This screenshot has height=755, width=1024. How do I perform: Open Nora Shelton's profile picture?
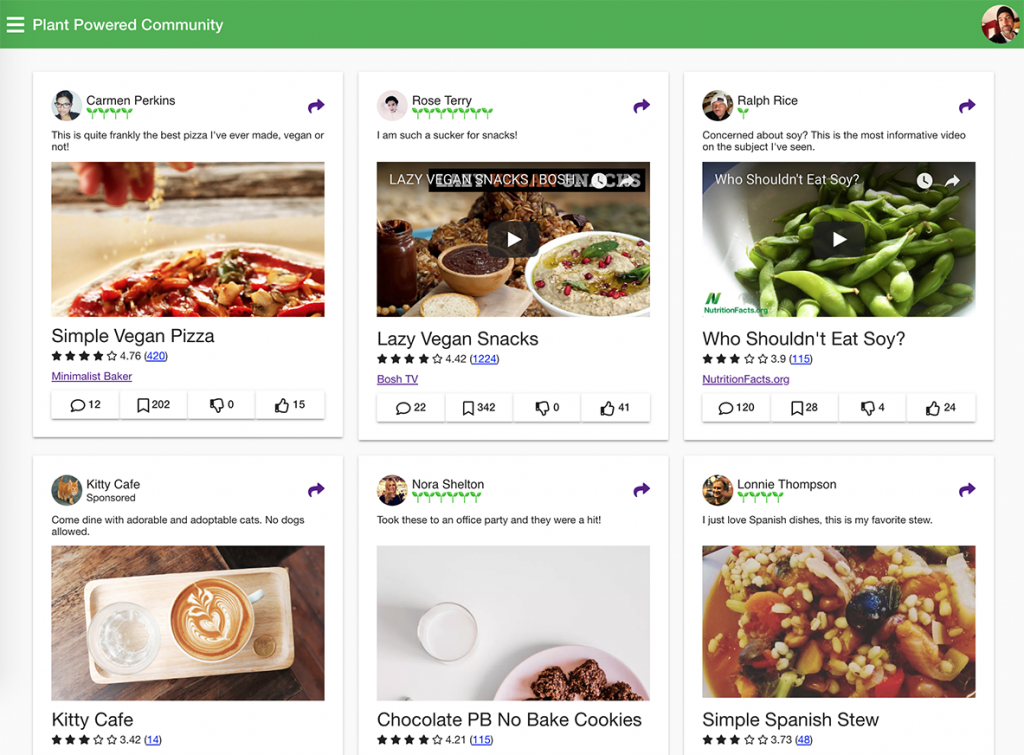[x=392, y=490]
